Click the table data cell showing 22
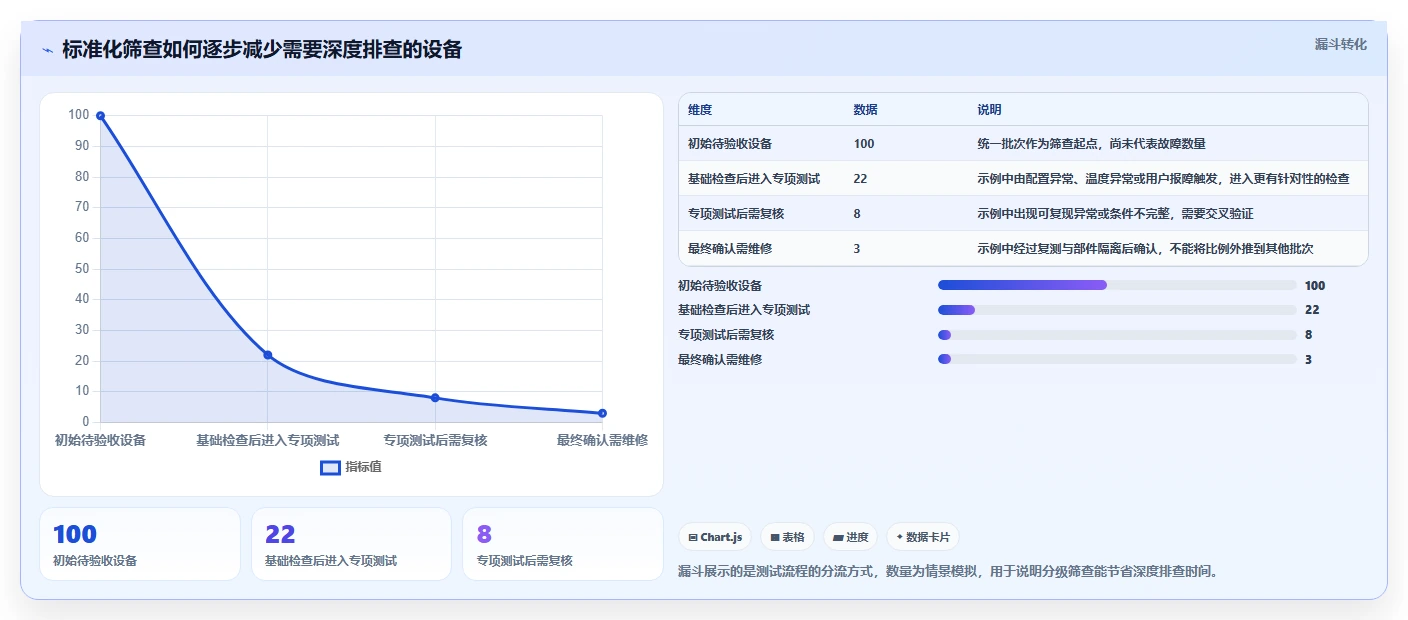The width and height of the screenshot is (1408, 620). 860,179
